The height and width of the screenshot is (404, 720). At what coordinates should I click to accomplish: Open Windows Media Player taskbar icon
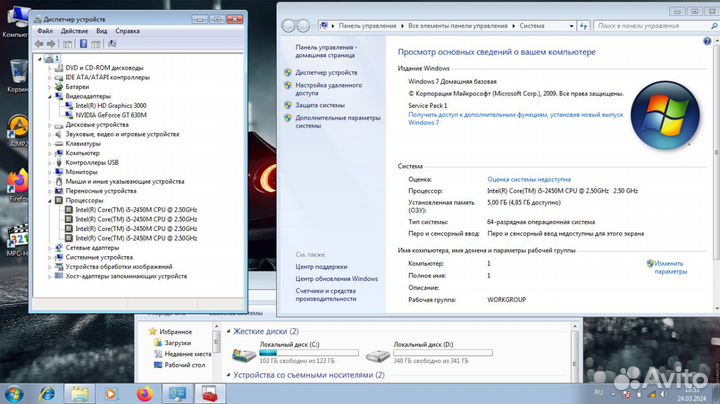pos(111,394)
